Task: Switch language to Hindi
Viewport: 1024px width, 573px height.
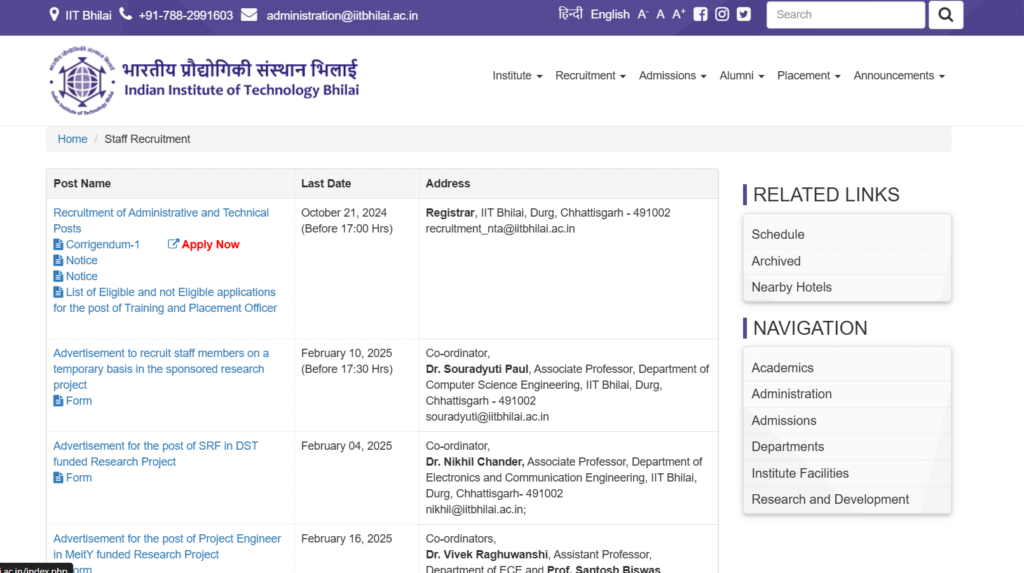Action: click(x=570, y=14)
